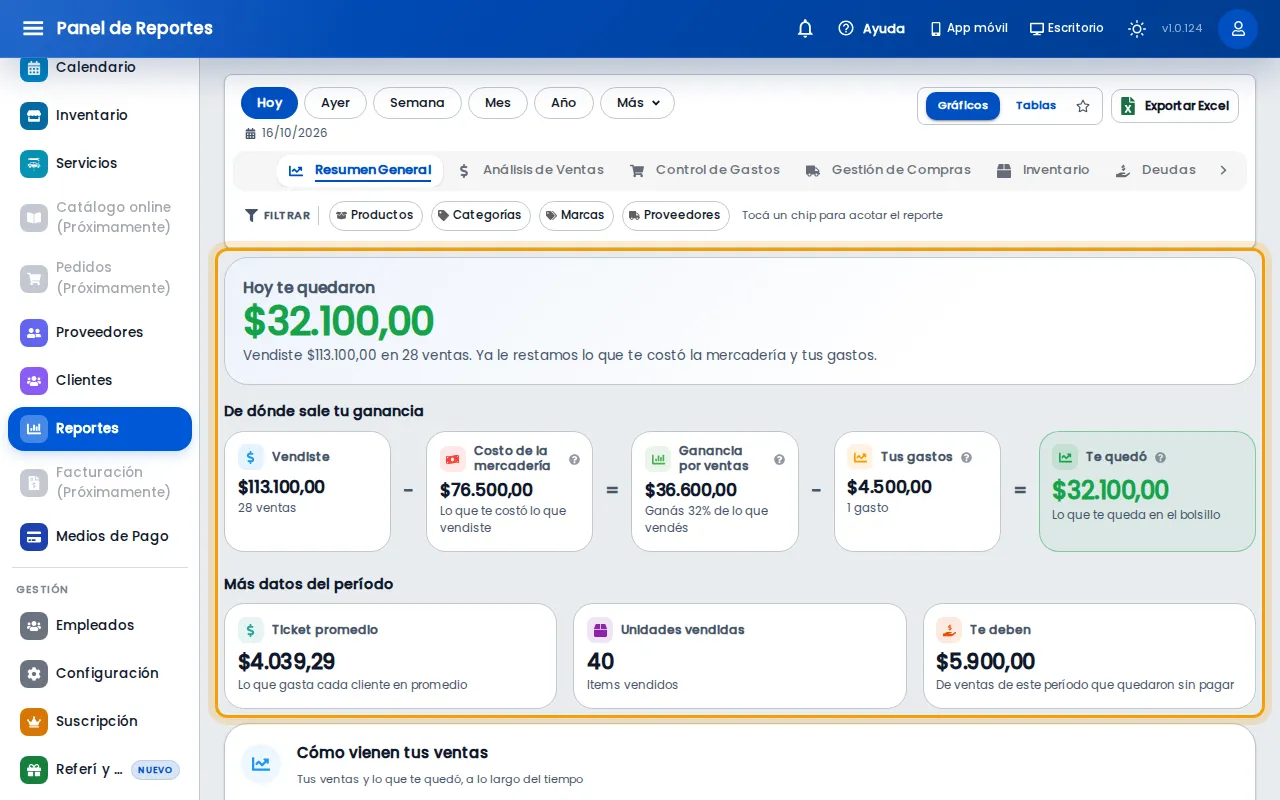Open the hamburger navigation menu
Screen dimensions: 1280x800
(33, 28)
